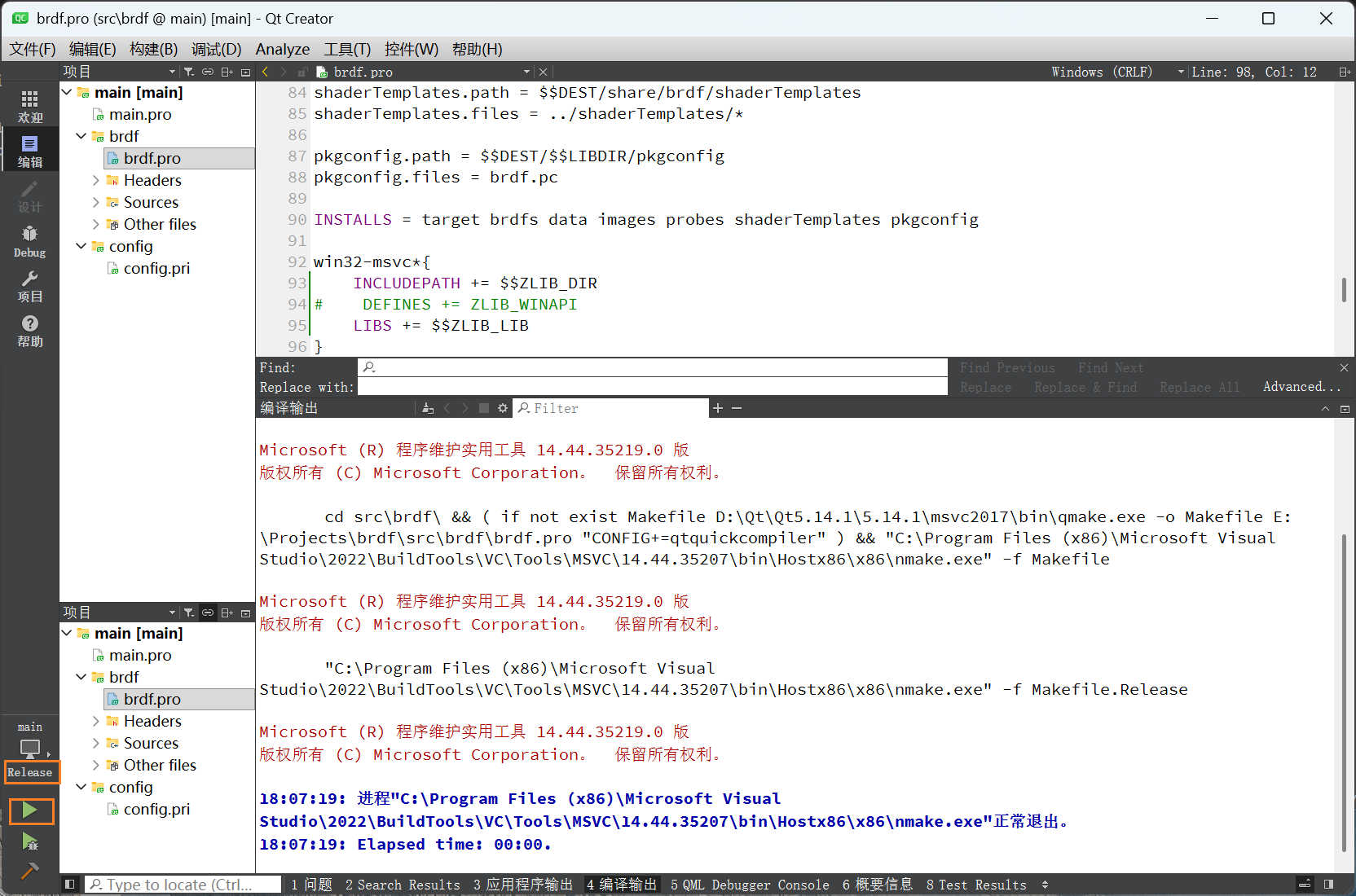Click the compile output vertical scrollbar
This screenshot has width=1356, height=896.
point(1344,692)
